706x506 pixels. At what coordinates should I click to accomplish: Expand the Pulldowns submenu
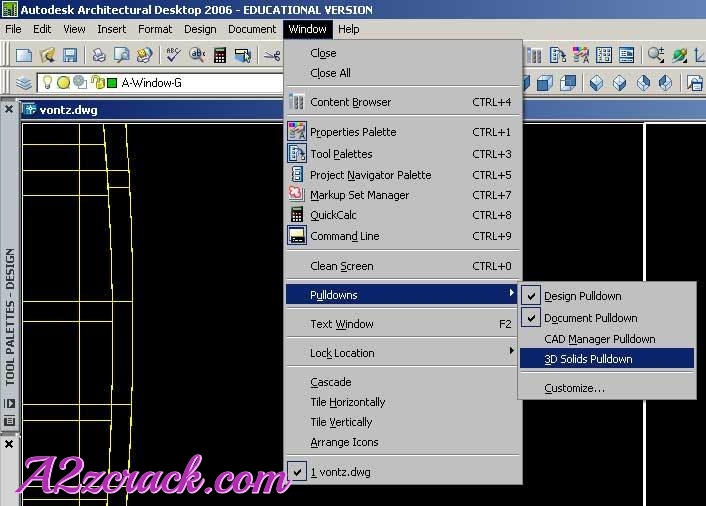click(x=403, y=295)
